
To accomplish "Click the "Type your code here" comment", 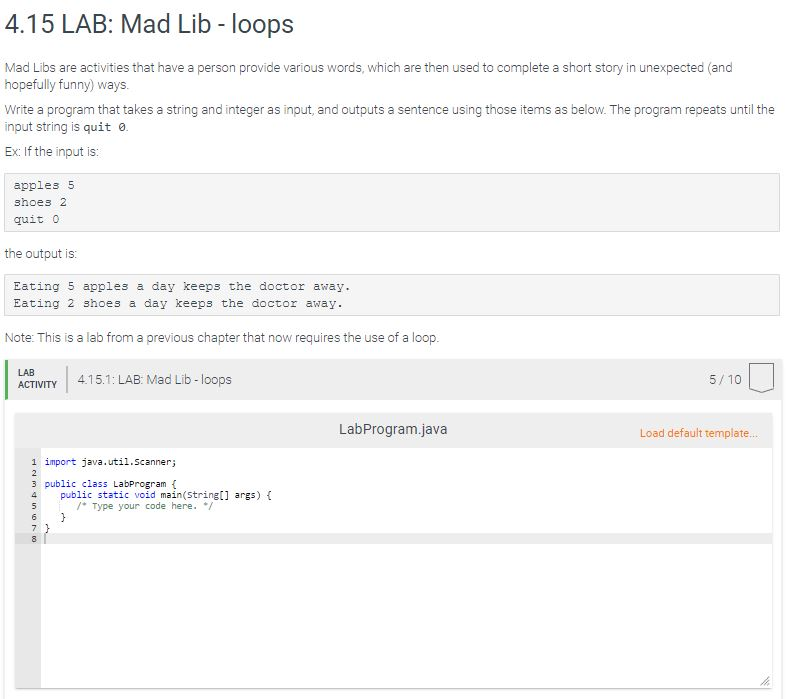I will coord(145,506).
